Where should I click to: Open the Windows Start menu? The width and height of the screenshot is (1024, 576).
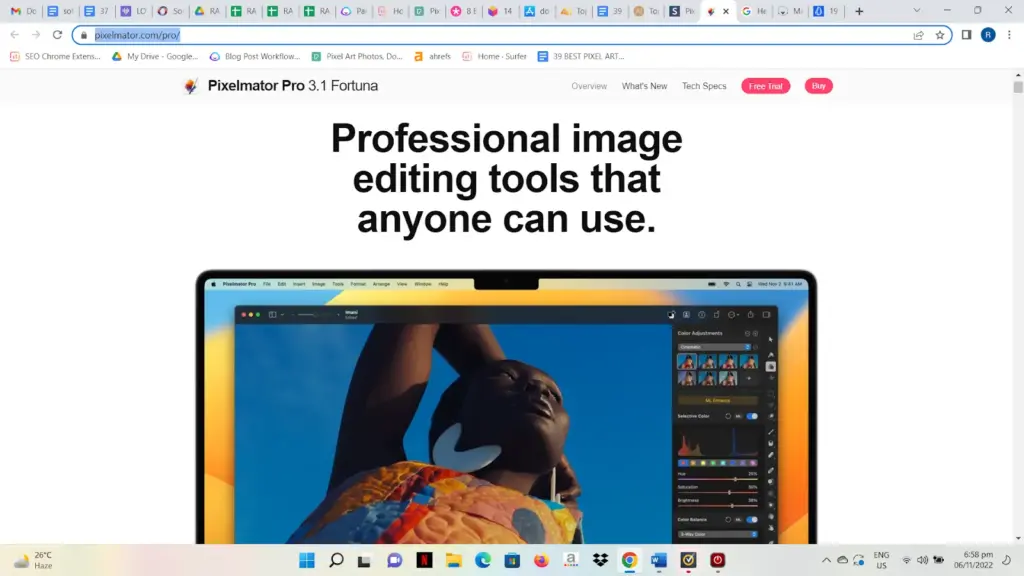coord(307,560)
